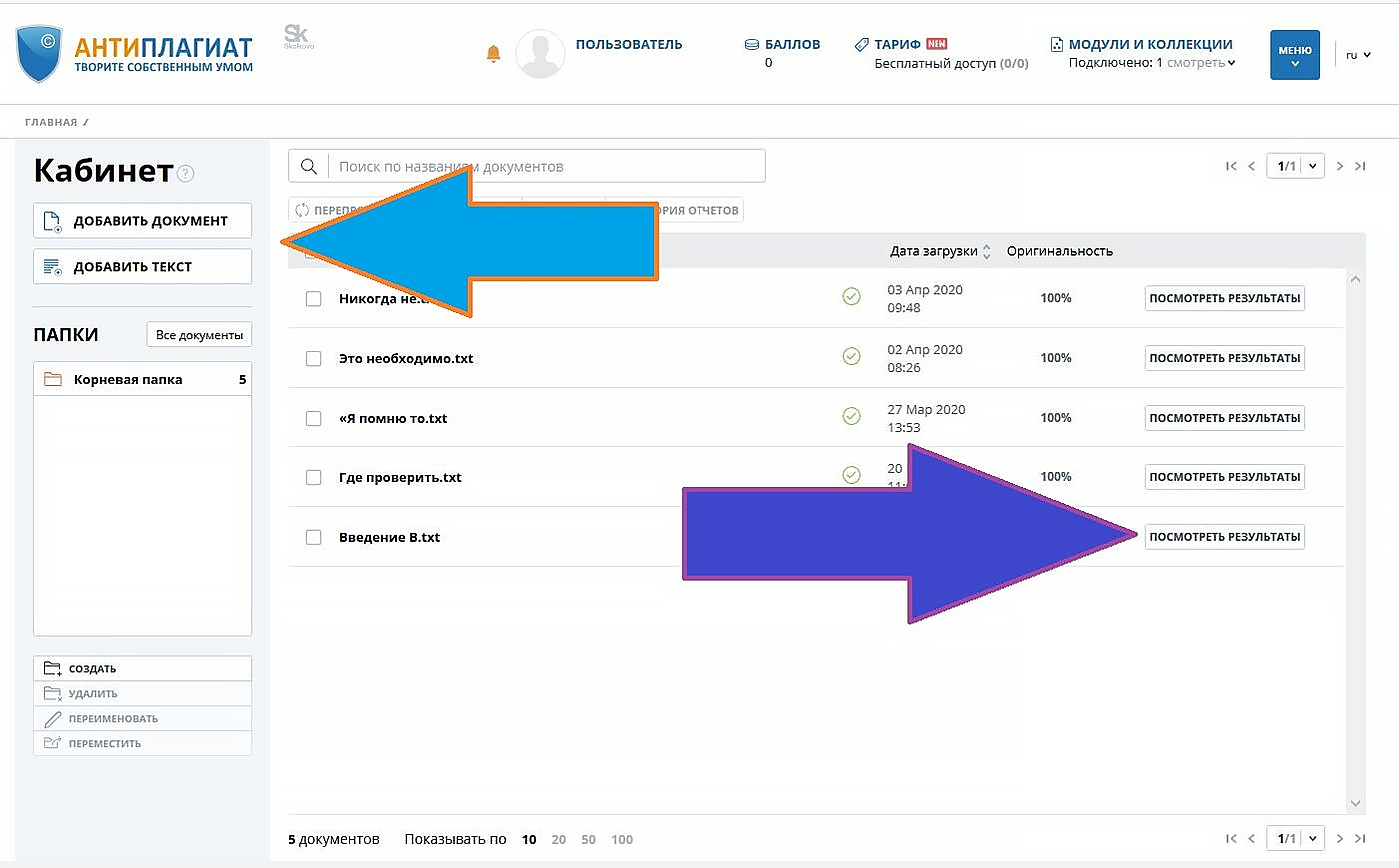Image resolution: width=1399 pixels, height=868 pixels.
Task: Select checkbox for Это необходимо.txt
Action: tap(313, 358)
